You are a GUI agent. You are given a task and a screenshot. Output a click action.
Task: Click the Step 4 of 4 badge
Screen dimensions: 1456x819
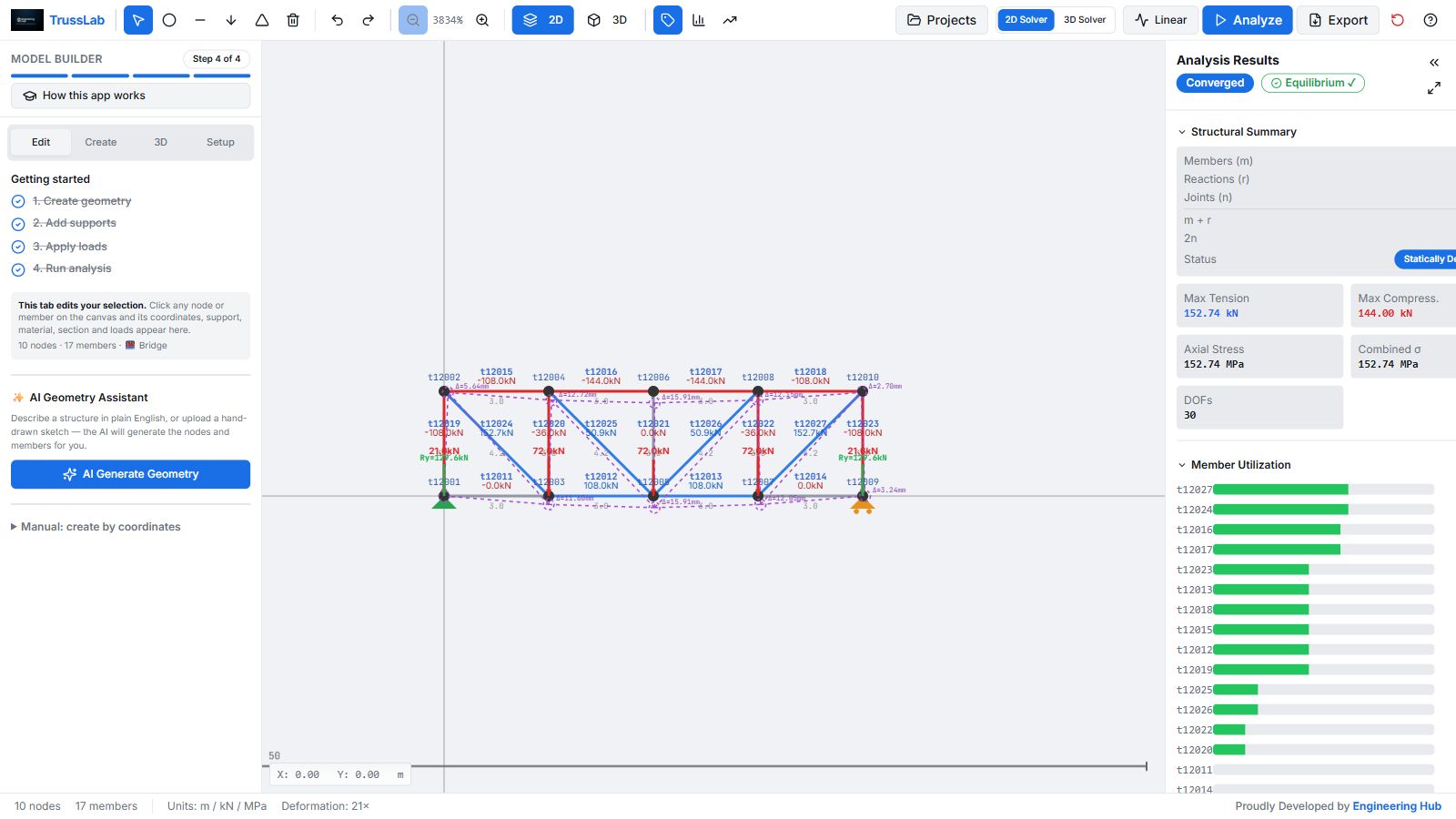[217, 58]
